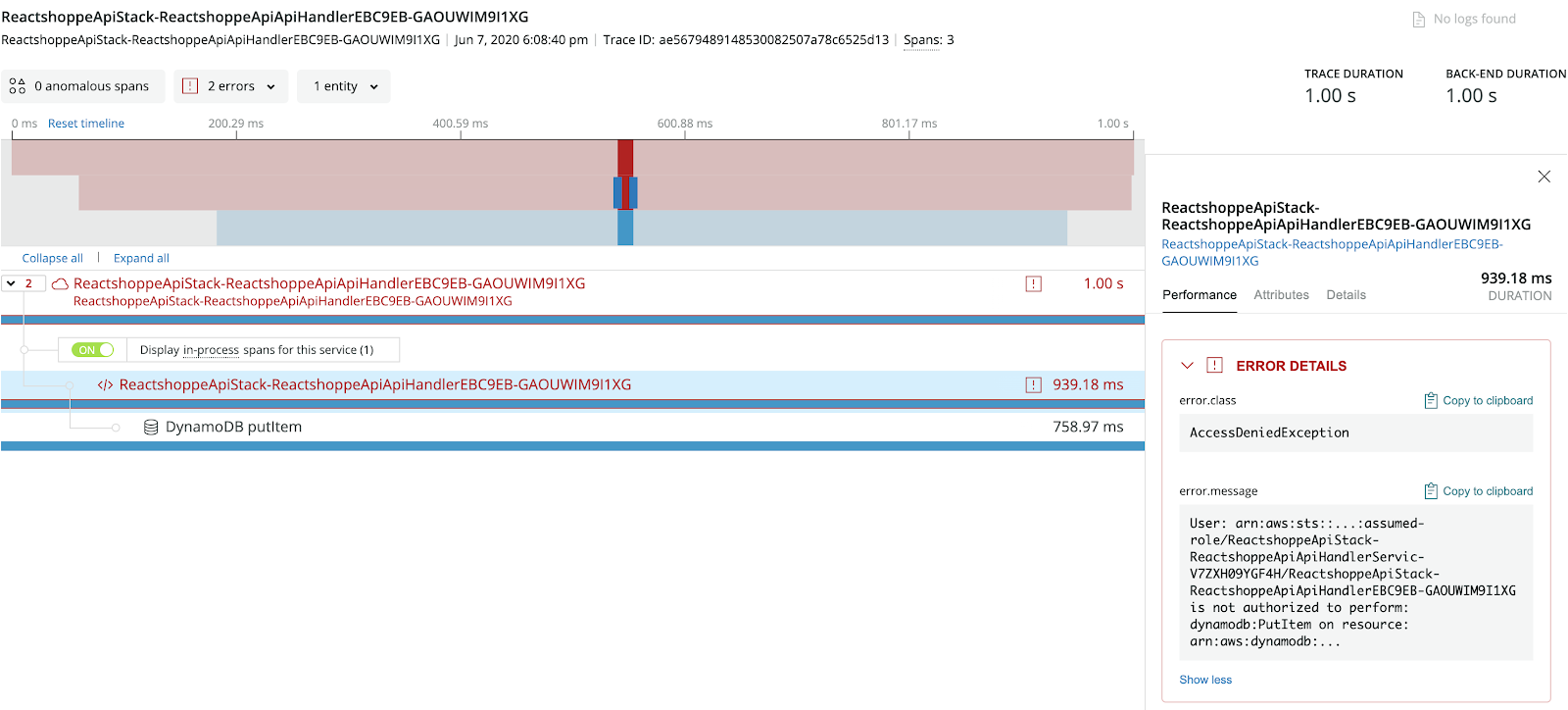Image resolution: width=1568 pixels, height=710 pixels.
Task: Click the BACK-END DURATION 1.00 s value
Action: (x=1471, y=96)
